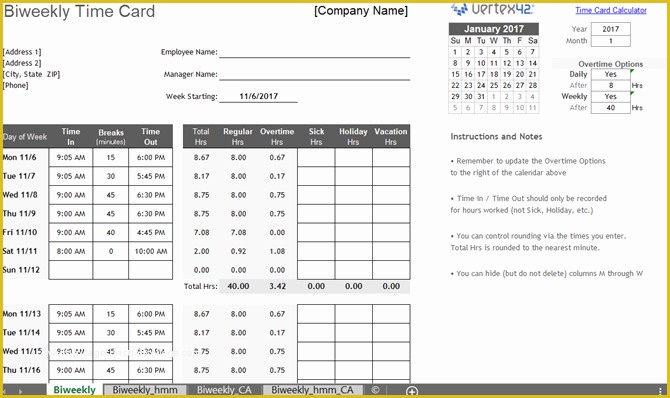Select the Year field showing 2017
The image size is (670, 398).
click(x=611, y=29)
